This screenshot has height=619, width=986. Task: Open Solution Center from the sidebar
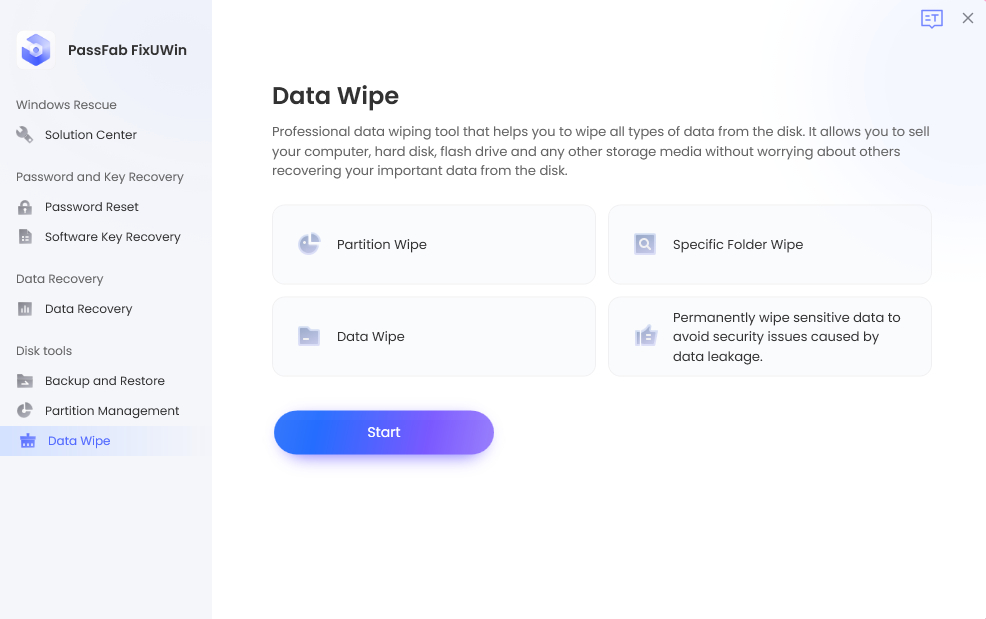(x=89, y=134)
